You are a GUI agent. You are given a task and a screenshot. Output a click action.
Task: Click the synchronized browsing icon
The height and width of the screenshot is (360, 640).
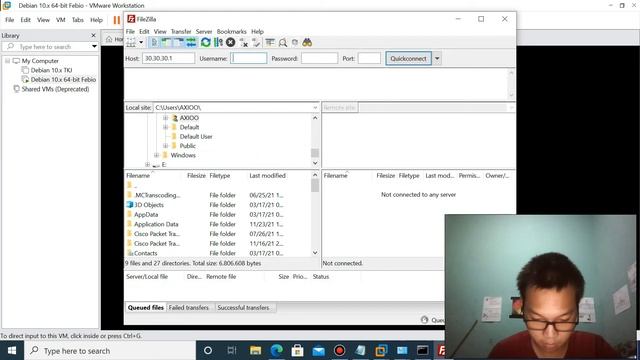pyautogui.click(x=295, y=42)
